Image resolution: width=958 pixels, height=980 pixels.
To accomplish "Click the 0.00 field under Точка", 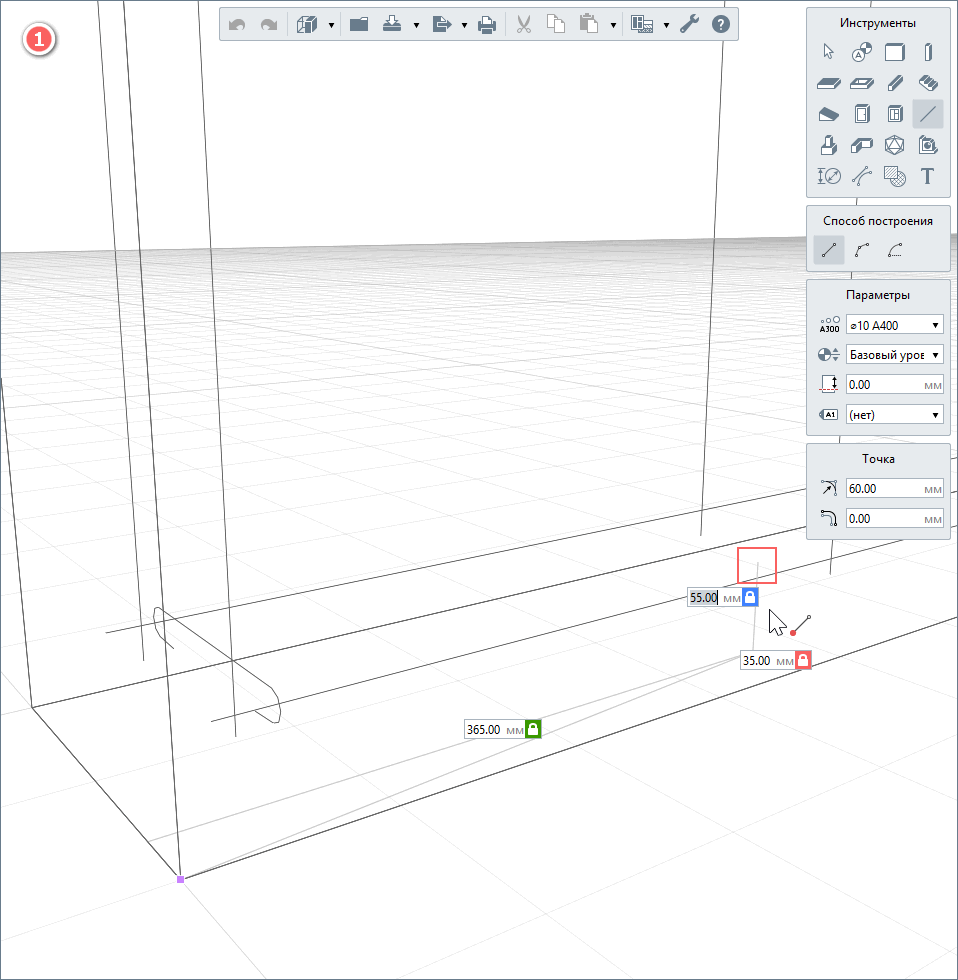I will [894, 519].
